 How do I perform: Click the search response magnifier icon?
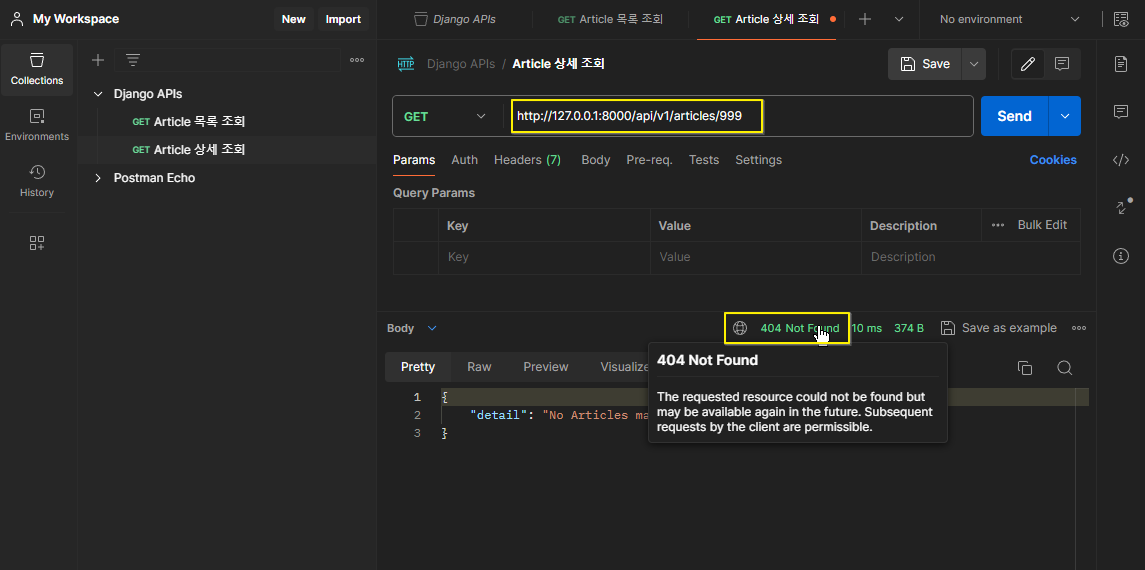[x=1065, y=368]
